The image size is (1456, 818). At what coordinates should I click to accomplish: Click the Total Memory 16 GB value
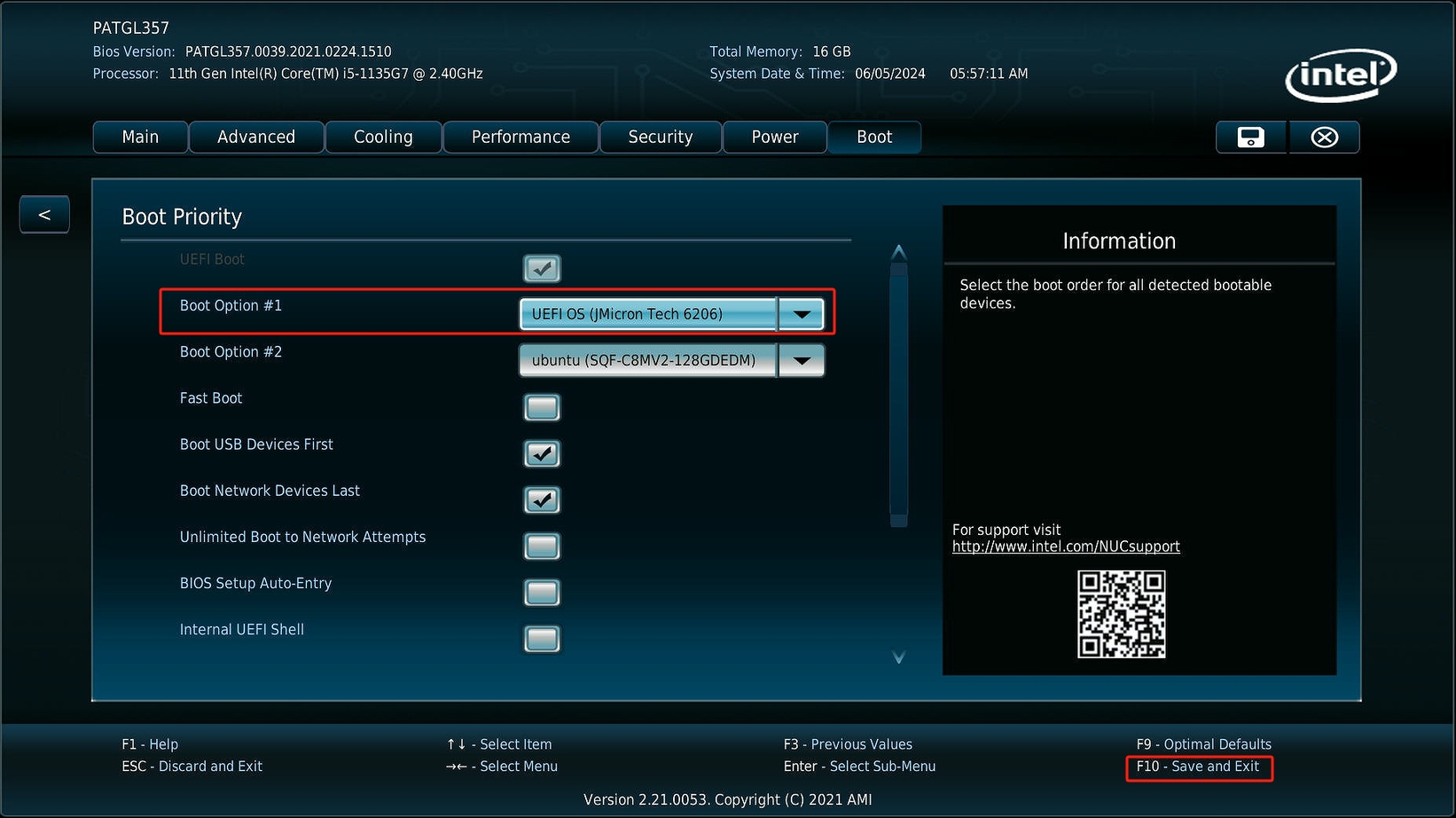coord(832,51)
